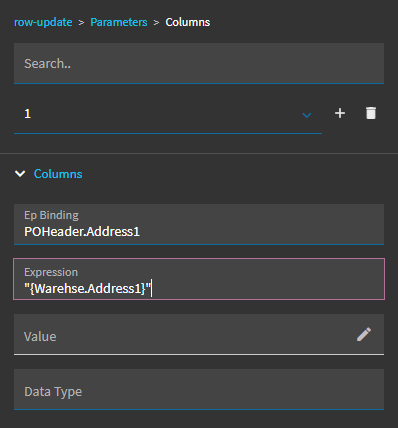Click first breadcrumb separator after row-update
The height and width of the screenshot is (428, 398).
pos(81,23)
